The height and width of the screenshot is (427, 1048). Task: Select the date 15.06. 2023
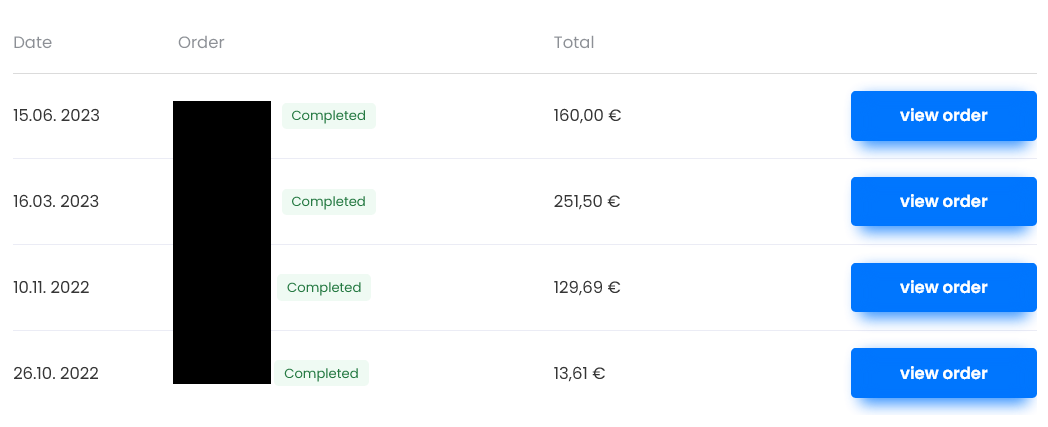56,116
